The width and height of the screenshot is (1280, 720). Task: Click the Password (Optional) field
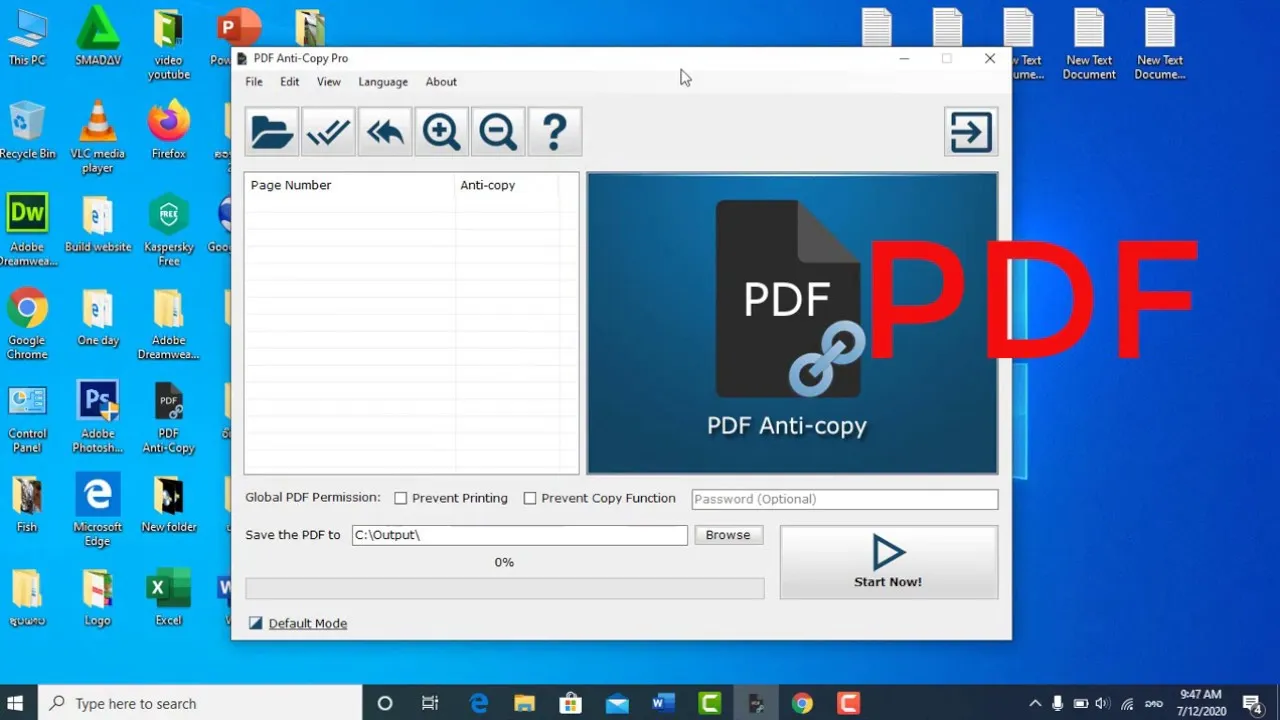845,499
